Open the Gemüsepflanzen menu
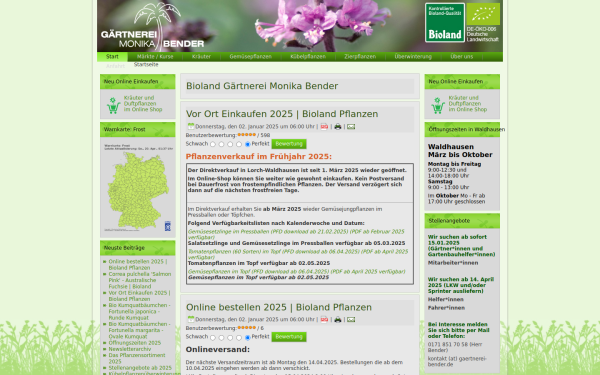Screen dimensions: 600x375 [x=251, y=57]
